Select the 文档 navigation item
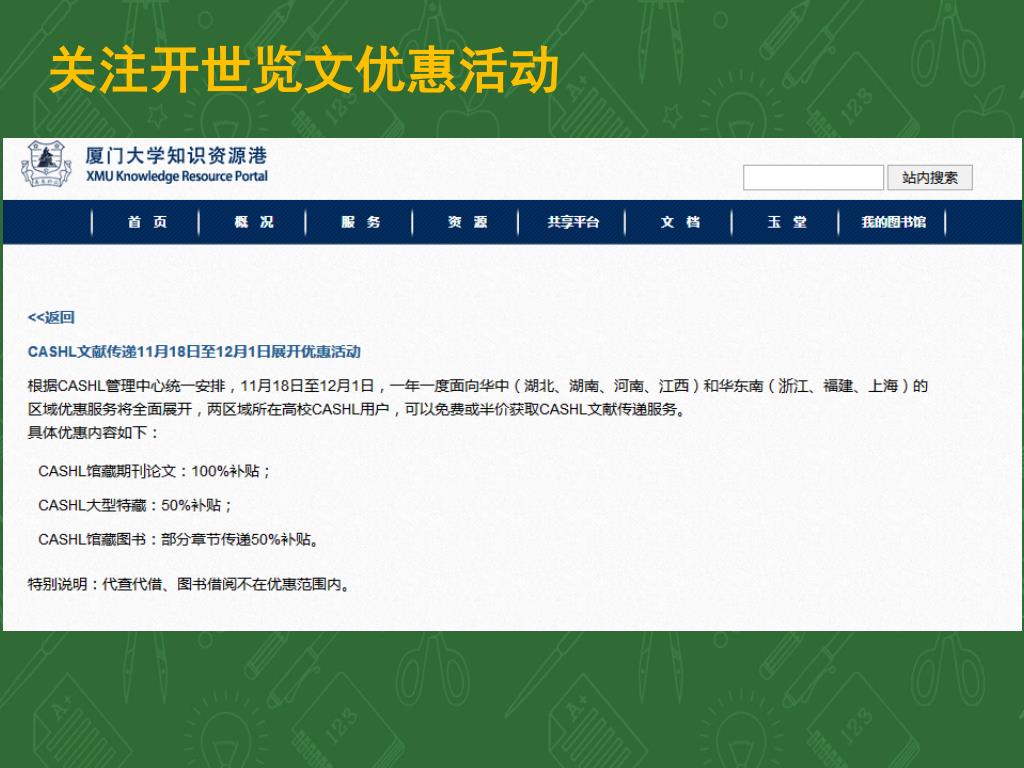Screen dimensions: 1024x768 pyautogui.click(x=680, y=222)
